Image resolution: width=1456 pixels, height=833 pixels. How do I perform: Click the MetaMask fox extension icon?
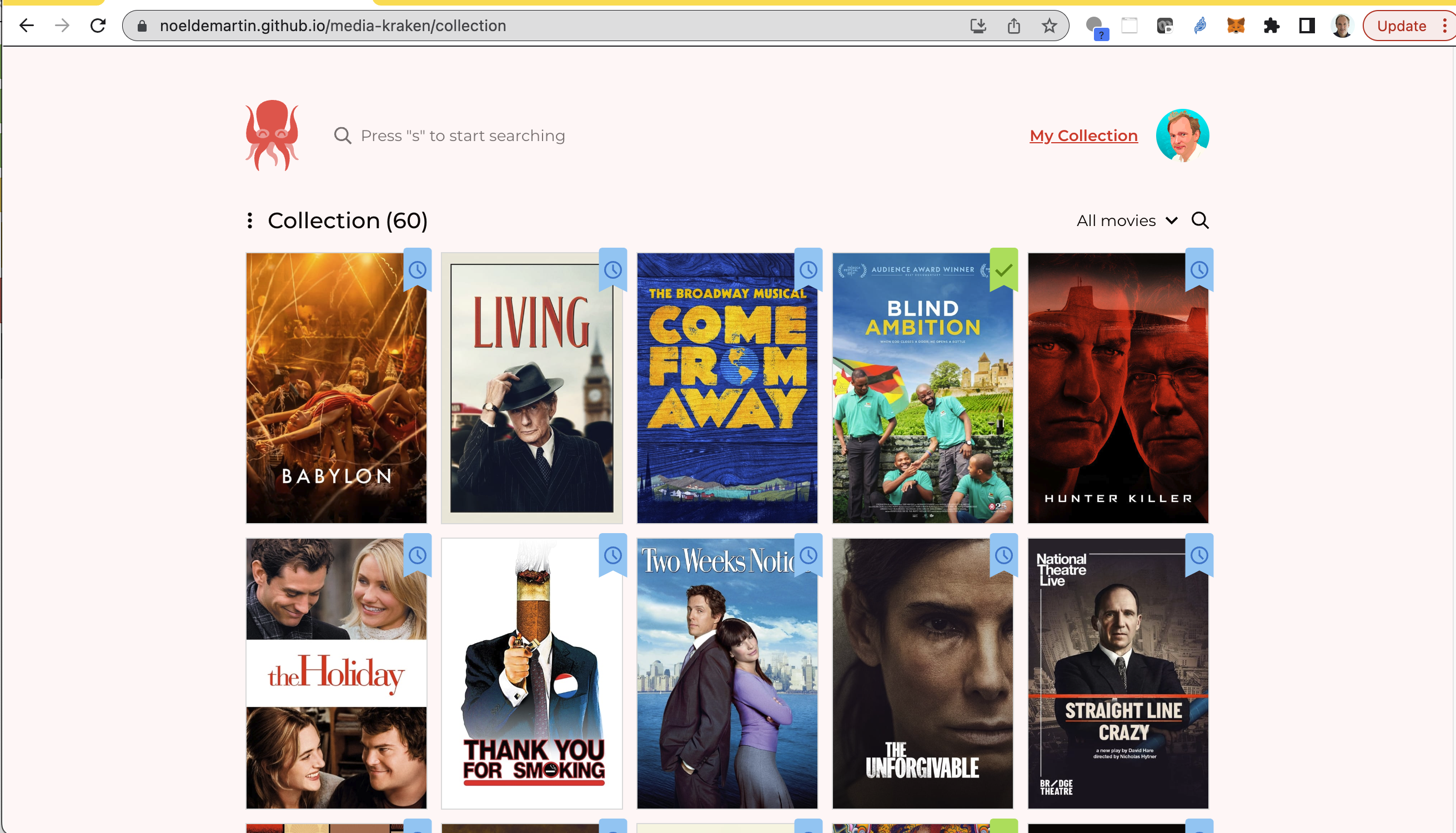pos(1236,26)
